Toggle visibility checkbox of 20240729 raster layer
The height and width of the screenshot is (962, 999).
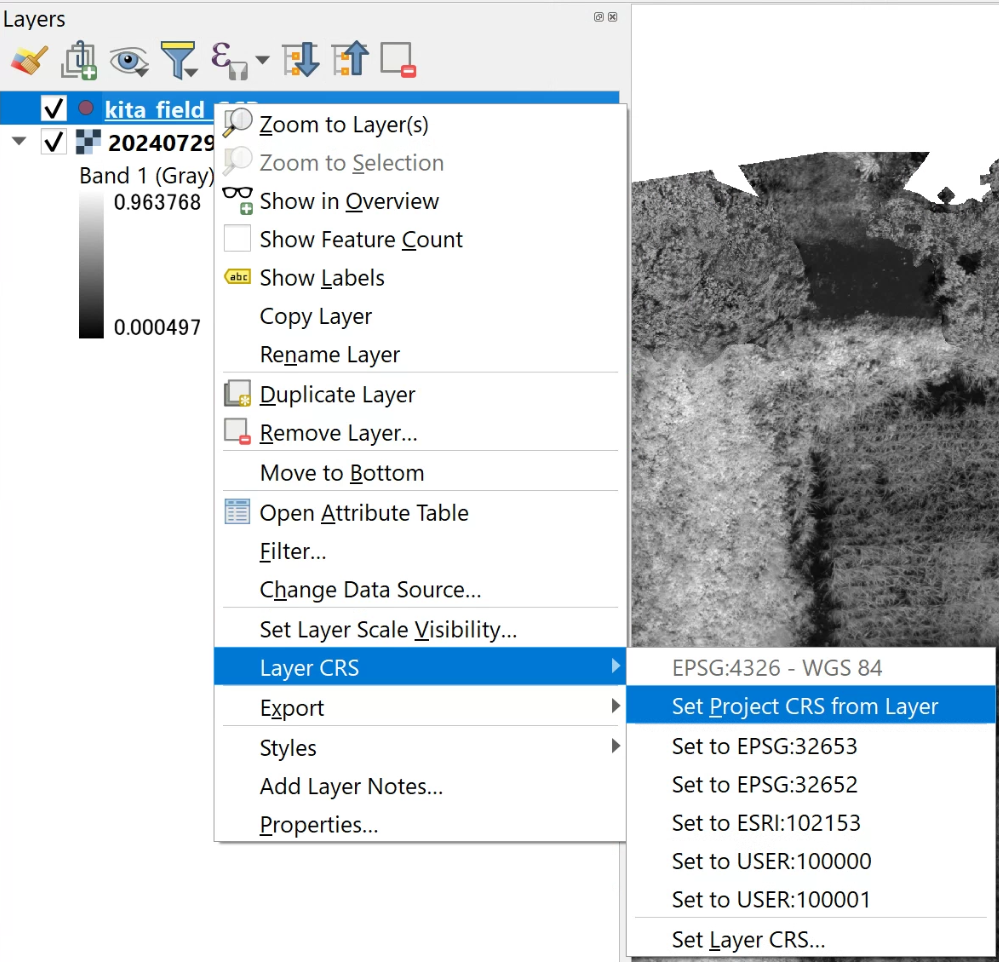(54, 141)
